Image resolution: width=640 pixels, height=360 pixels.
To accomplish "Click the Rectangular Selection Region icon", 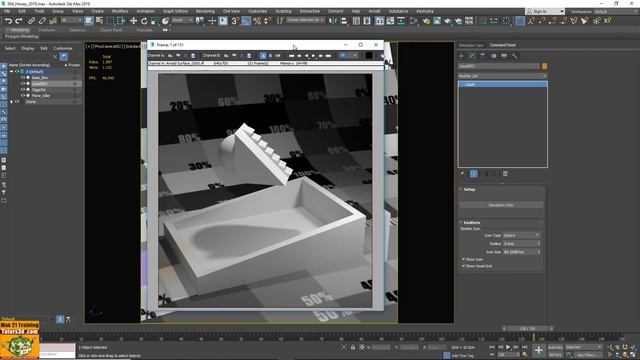I will click(110, 20).
